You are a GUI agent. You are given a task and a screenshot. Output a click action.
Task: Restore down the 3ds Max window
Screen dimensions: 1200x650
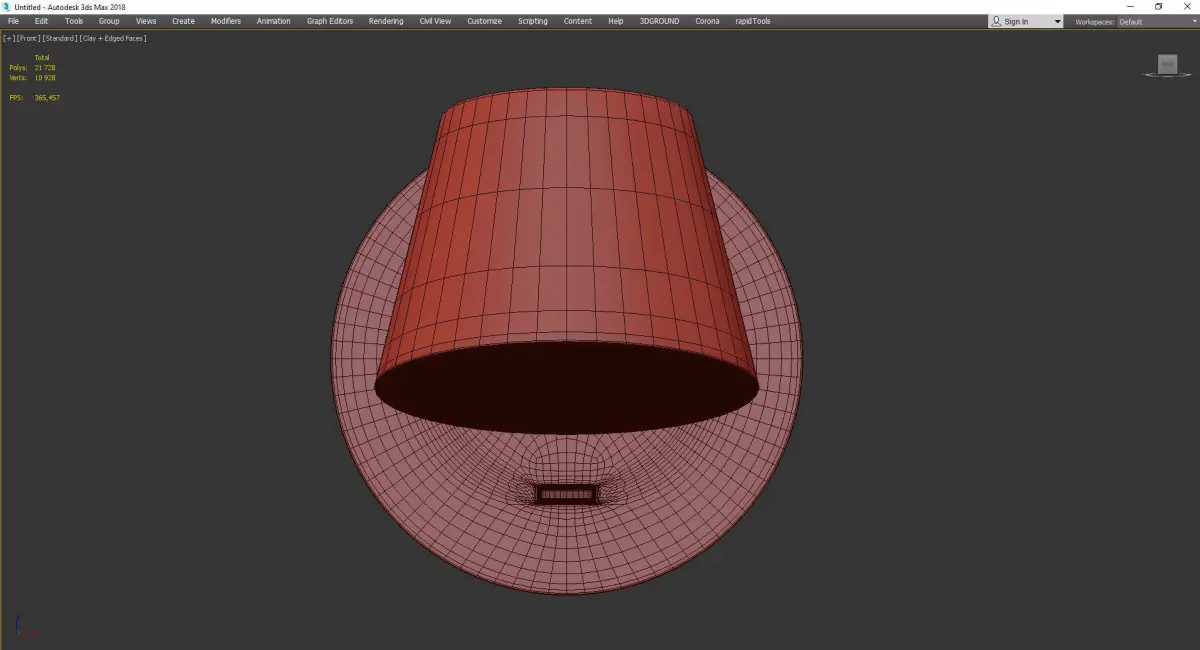[x=1158, y=7]
